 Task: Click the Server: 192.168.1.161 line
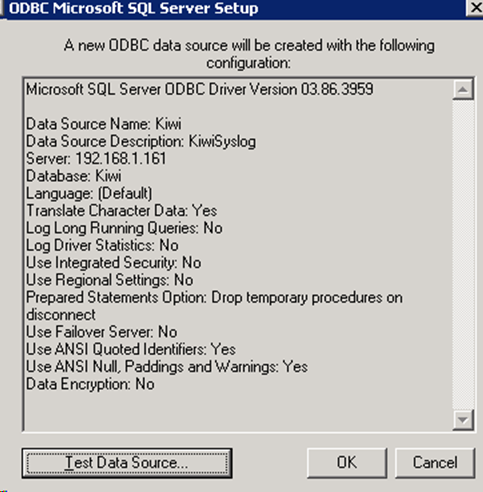pos(96,159)
